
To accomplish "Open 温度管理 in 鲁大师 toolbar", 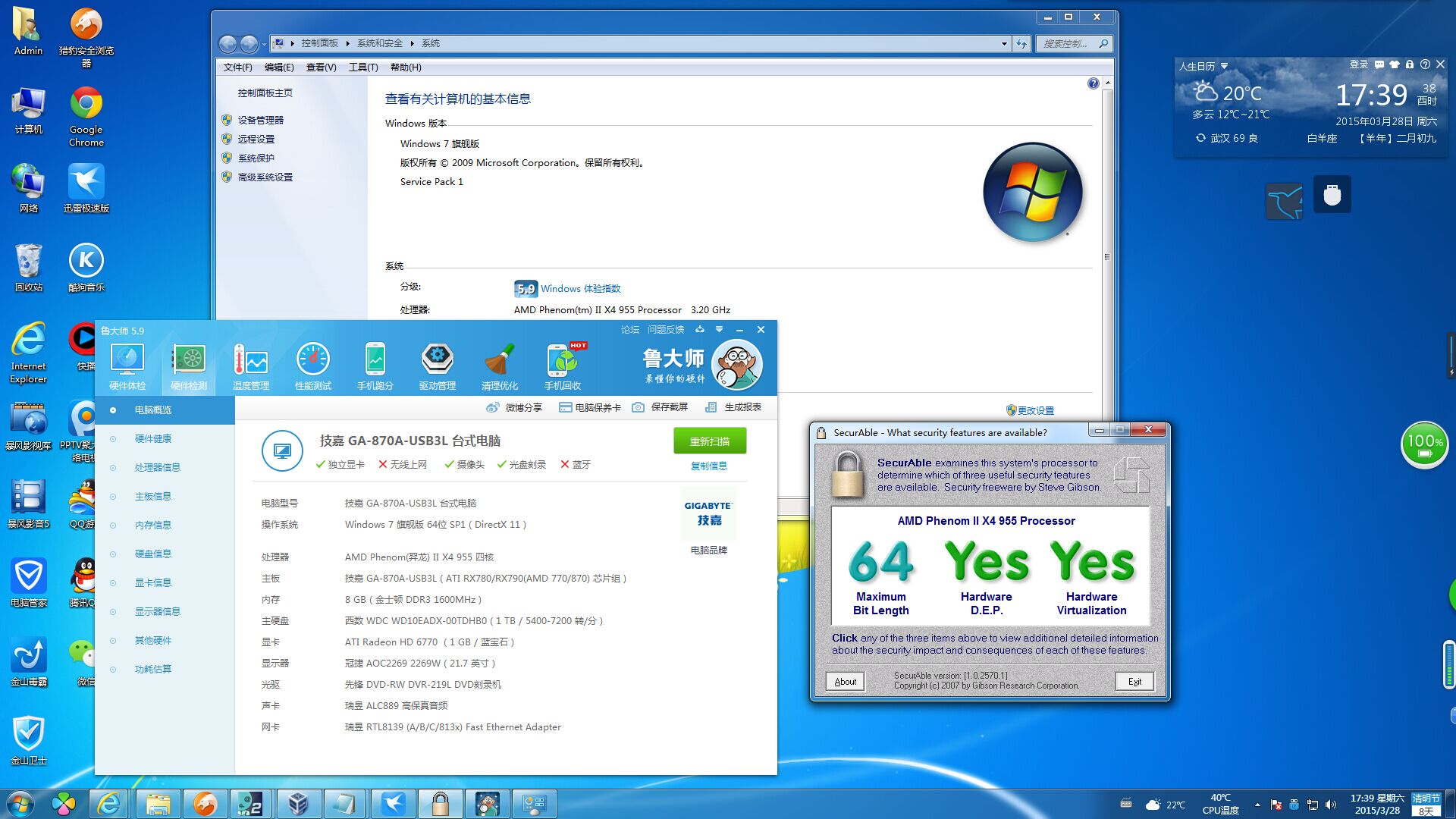I will [x=251, y=367].
